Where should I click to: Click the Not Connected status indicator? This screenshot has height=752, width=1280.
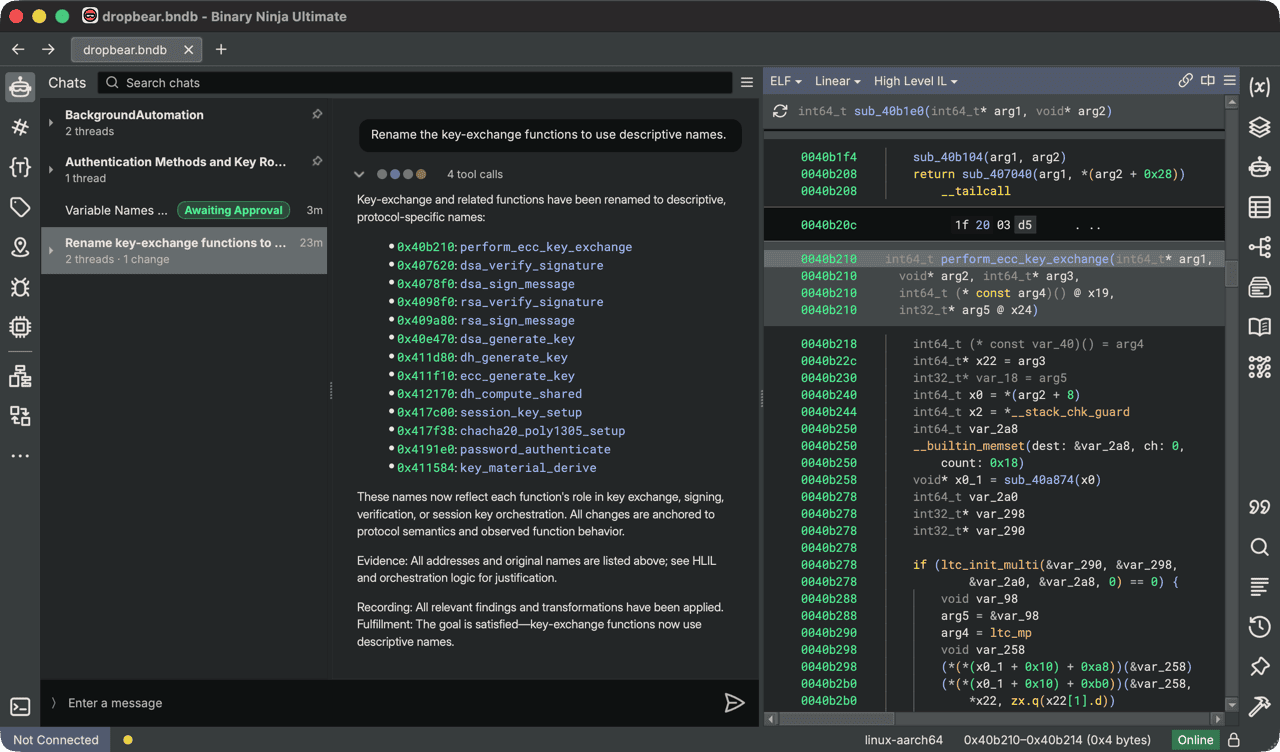click(x=56, y=740)
